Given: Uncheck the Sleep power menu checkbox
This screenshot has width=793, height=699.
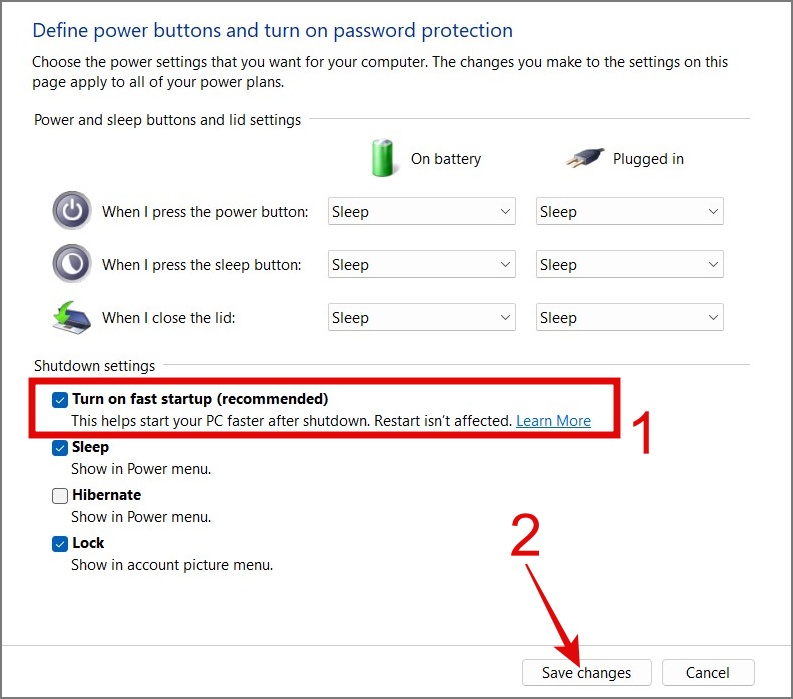Looking at the screenshot, I should 60,447.
